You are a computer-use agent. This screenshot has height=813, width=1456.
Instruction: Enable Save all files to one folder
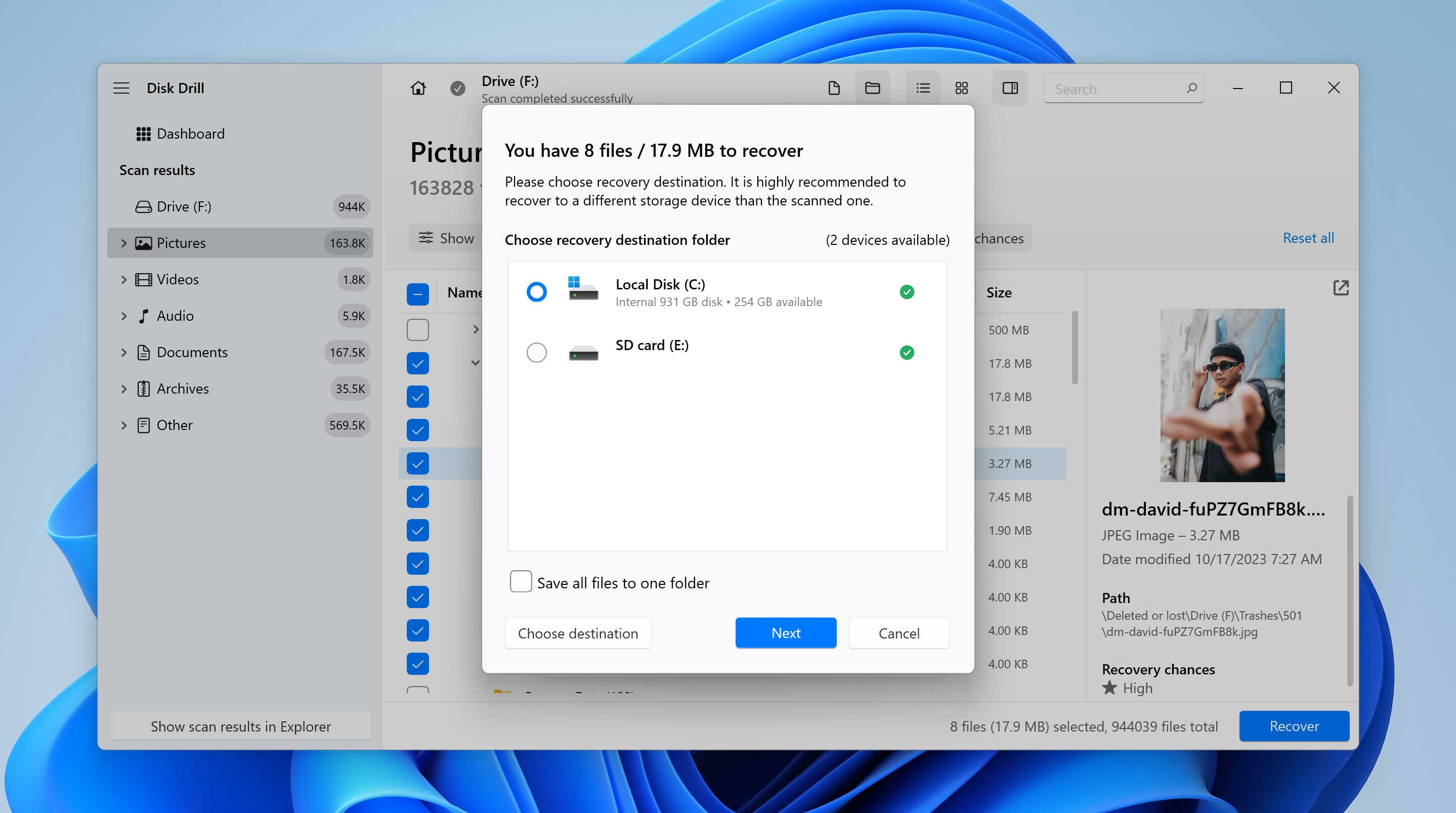click(x=521, y=582)
